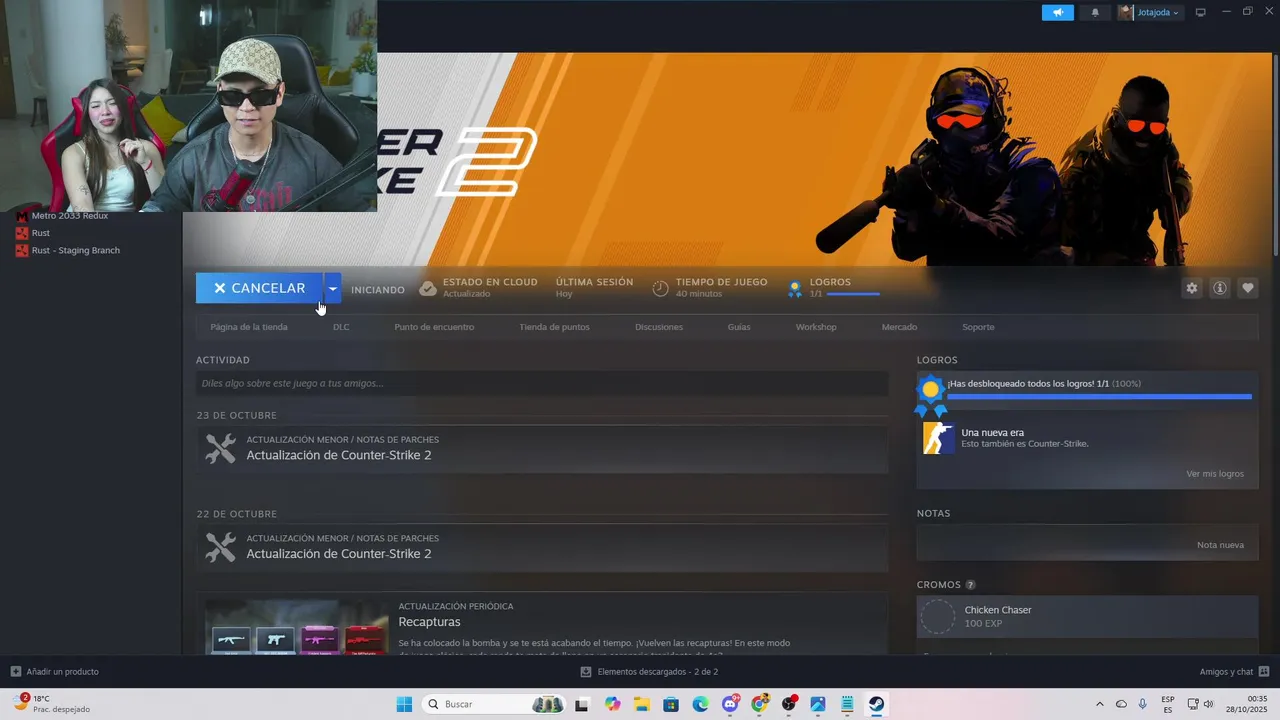Show hidden system tray icons chevron

(1100, 704)
